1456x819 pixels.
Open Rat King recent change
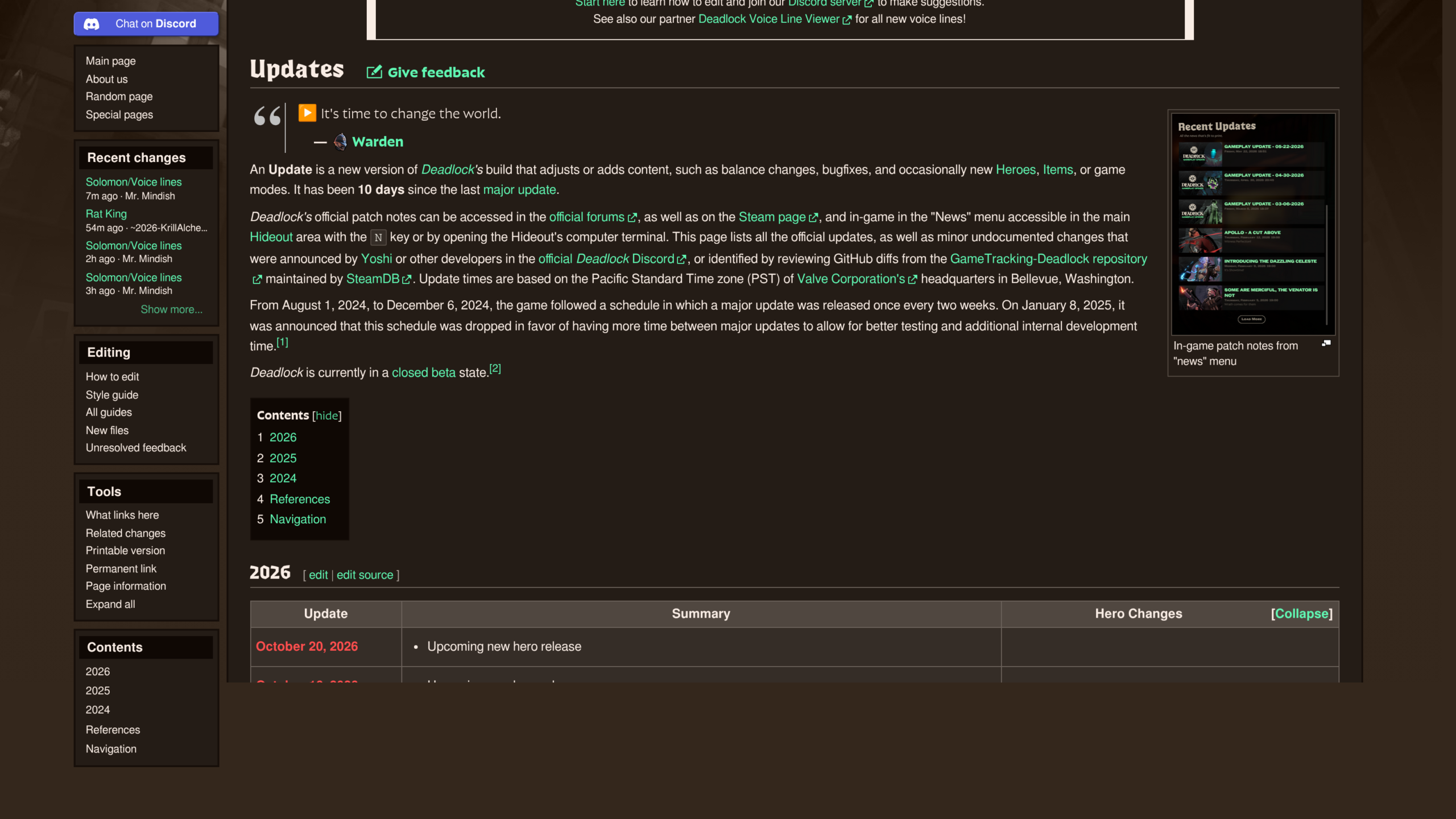click(x=106, y=214)
